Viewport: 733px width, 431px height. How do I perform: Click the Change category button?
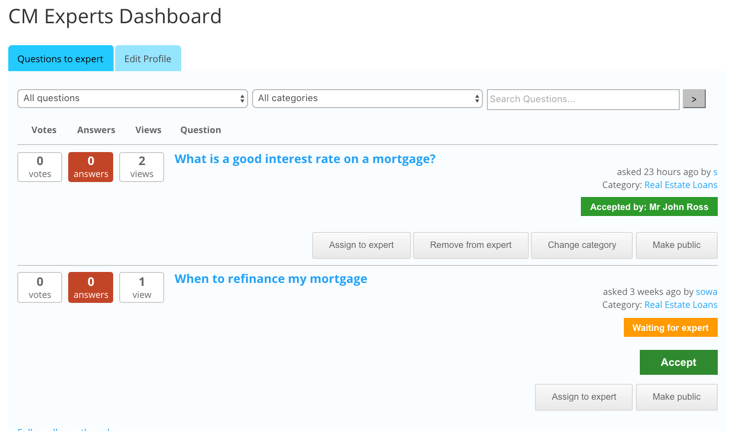582,245
